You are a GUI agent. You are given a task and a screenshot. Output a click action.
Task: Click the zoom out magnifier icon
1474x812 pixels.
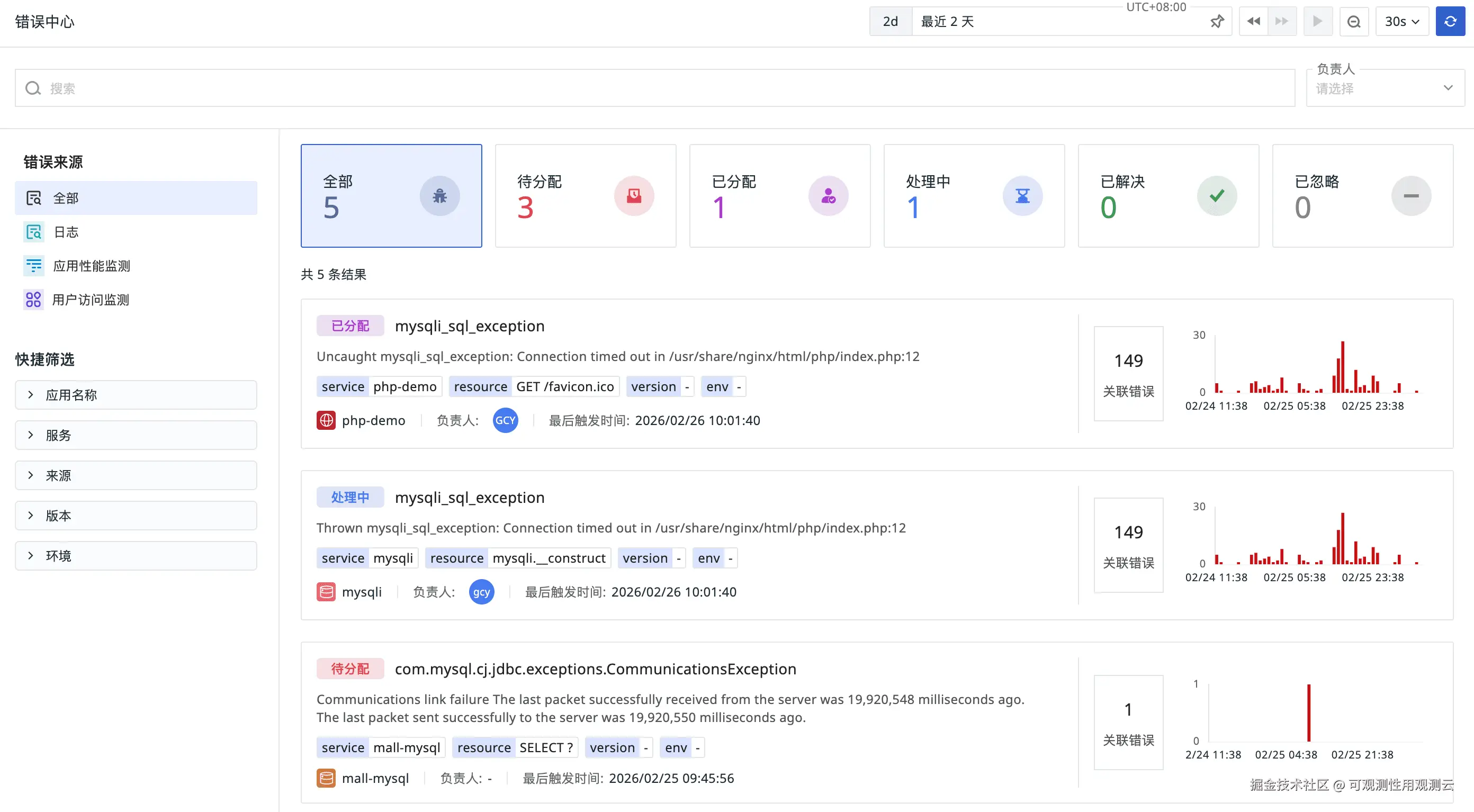(1353, 22)
